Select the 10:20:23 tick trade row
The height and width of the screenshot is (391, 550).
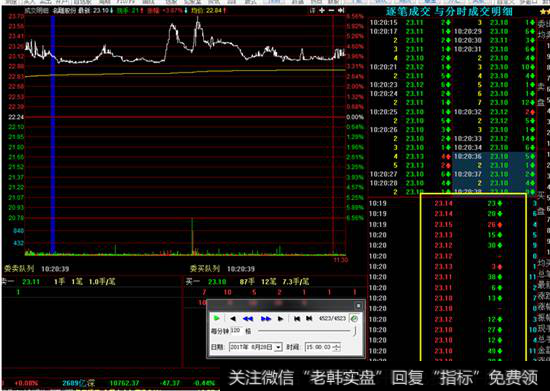coord(410,85)
